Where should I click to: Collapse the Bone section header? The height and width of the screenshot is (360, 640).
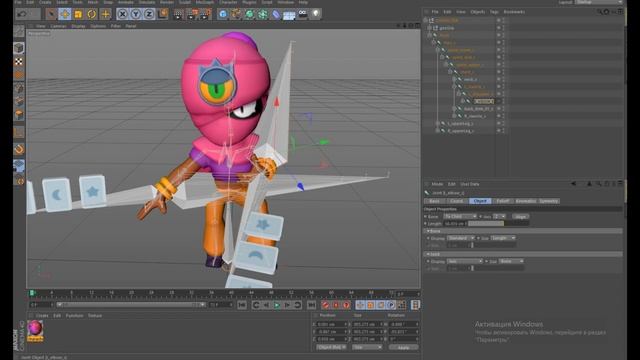pos(522,231)
